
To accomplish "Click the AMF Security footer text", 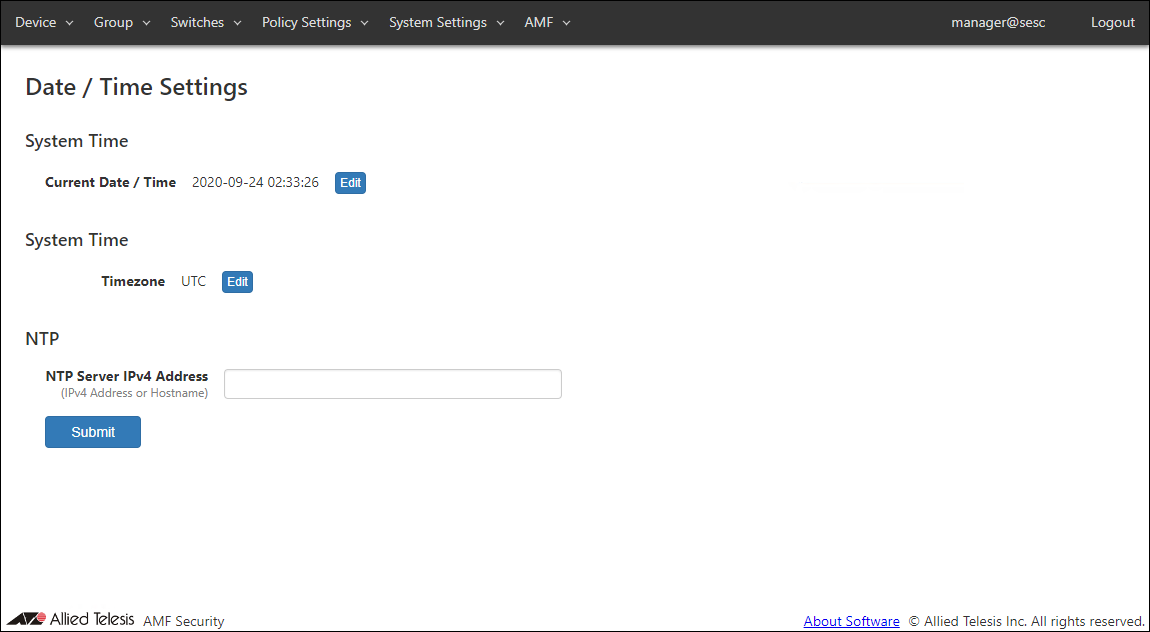I will tap(184, 621).
